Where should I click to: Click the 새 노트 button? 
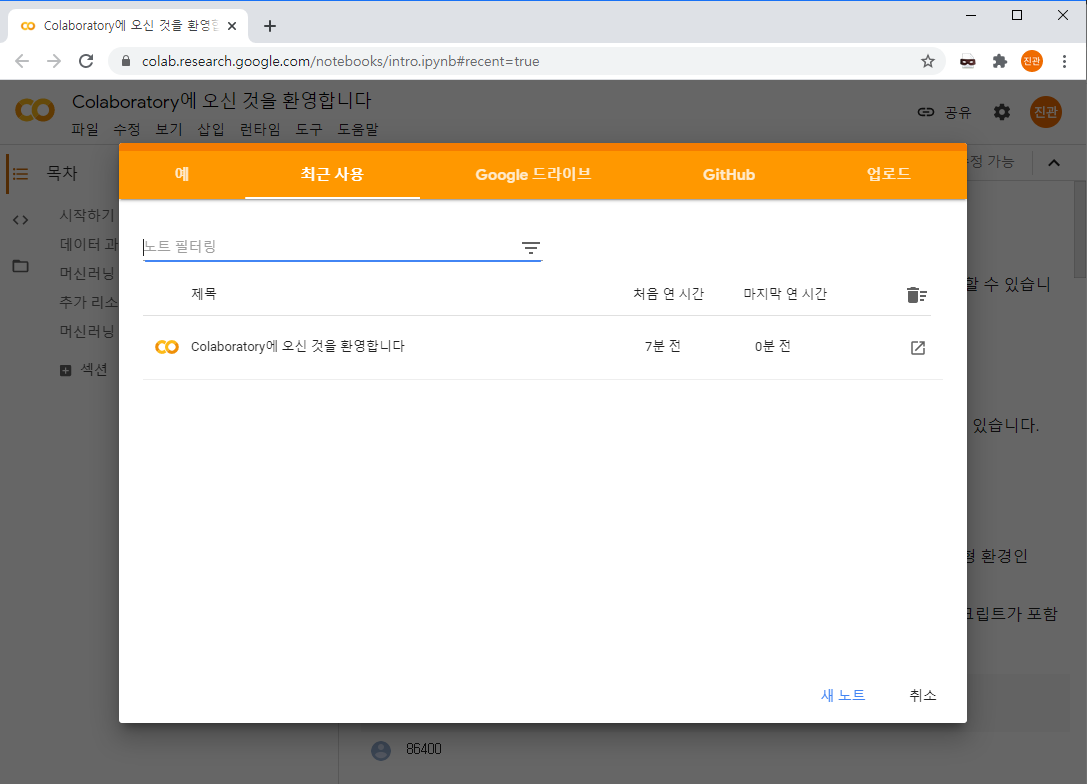843,696
